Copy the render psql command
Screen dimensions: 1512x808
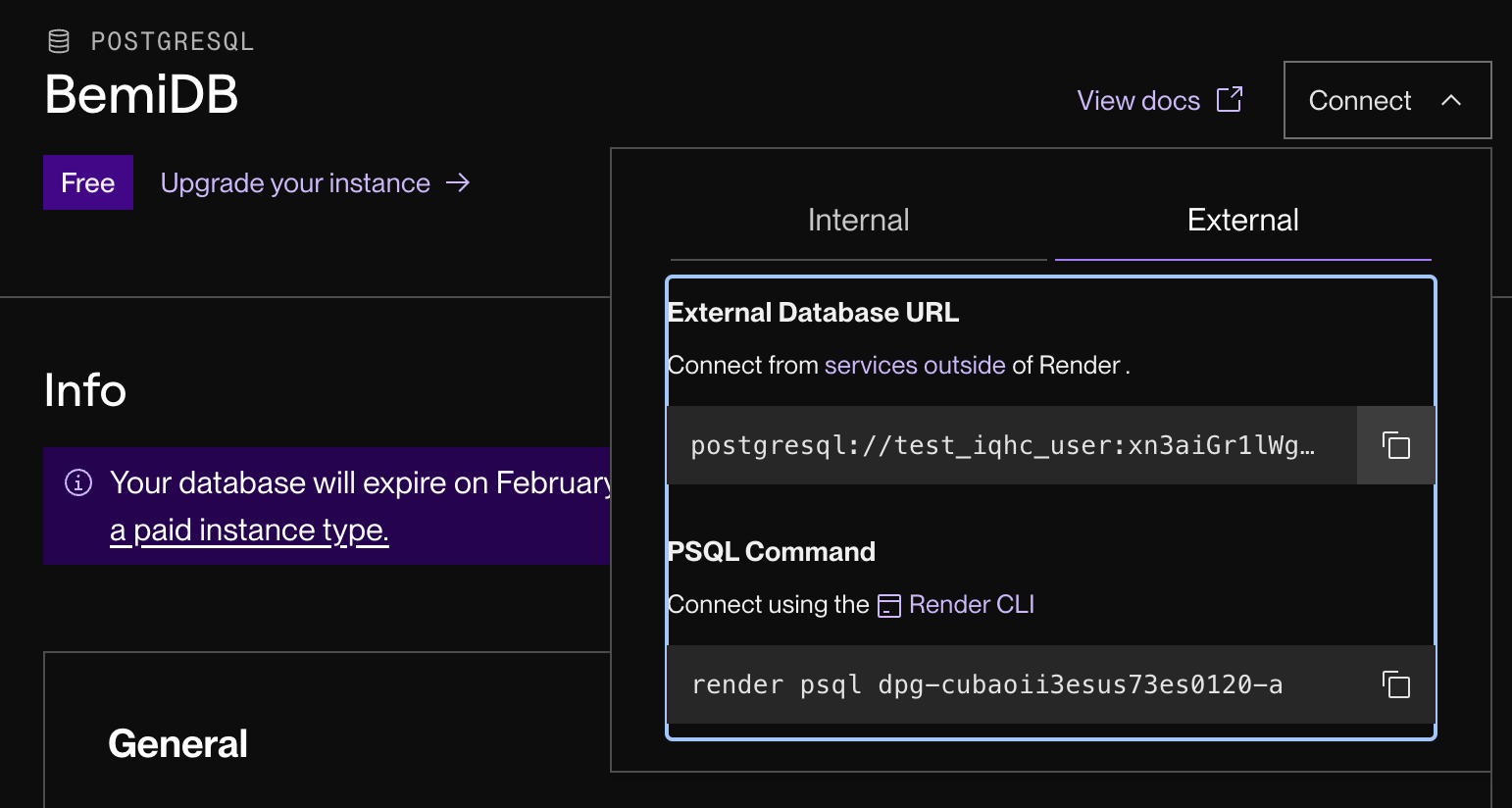click(x=1395, y=684)
